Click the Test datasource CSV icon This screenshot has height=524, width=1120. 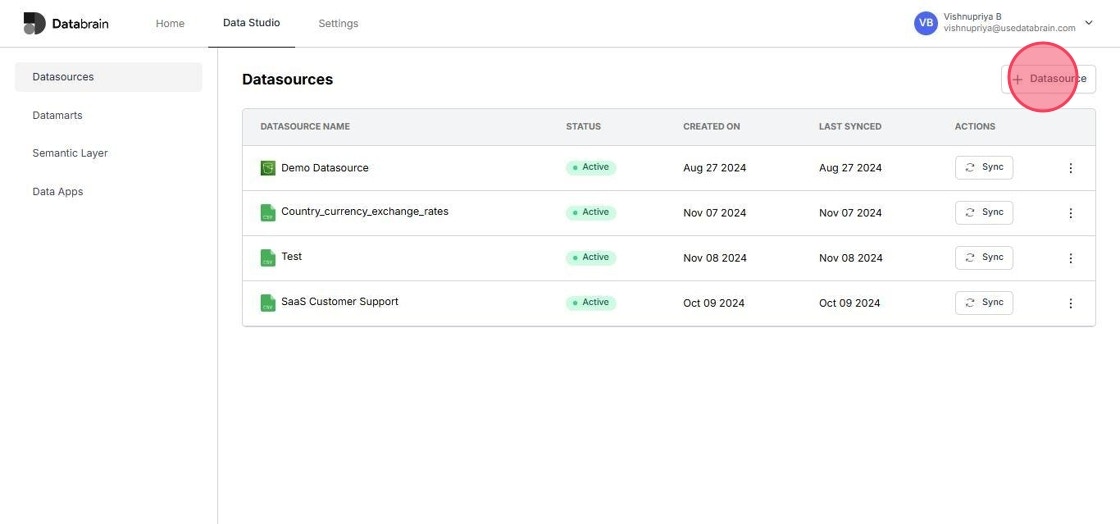tap(268, 258)
